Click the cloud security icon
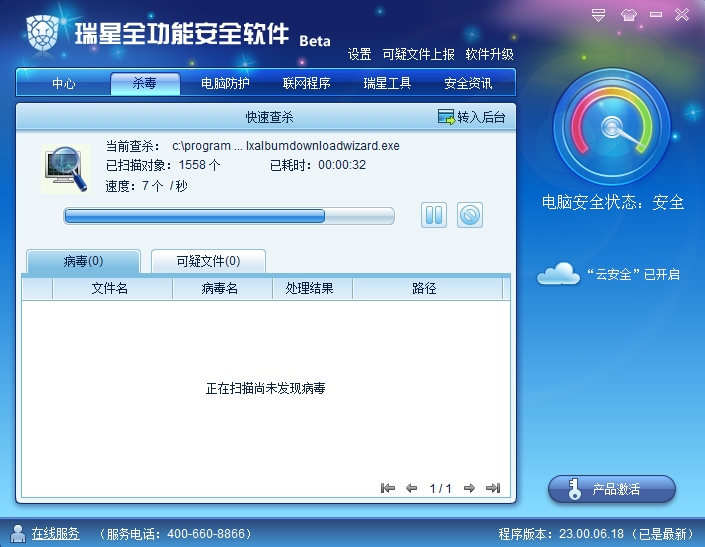Screen dimensions: 705x547 tap(558, 273)
